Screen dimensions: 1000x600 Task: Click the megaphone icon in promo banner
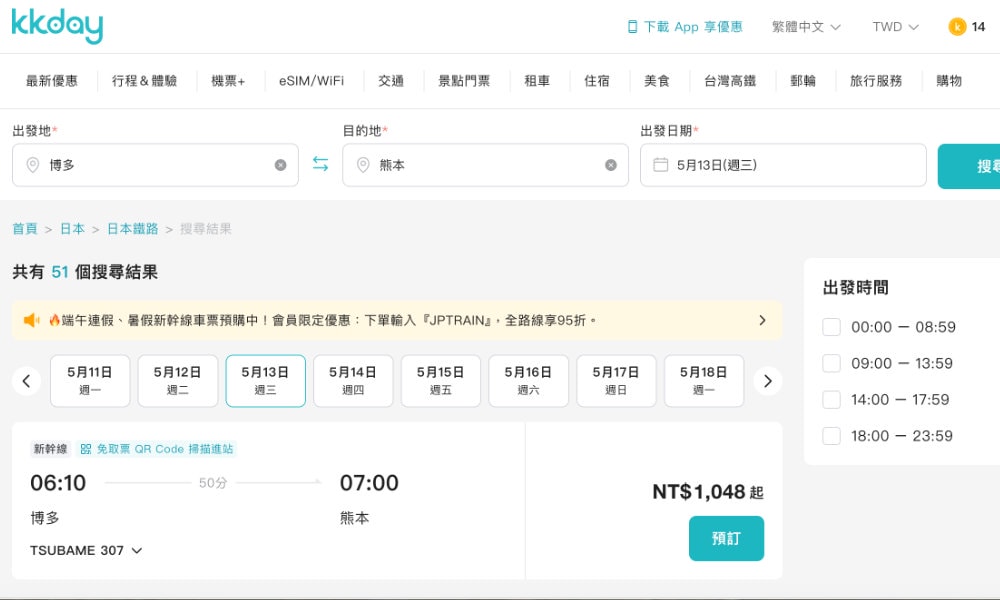[x=31, y=320]
